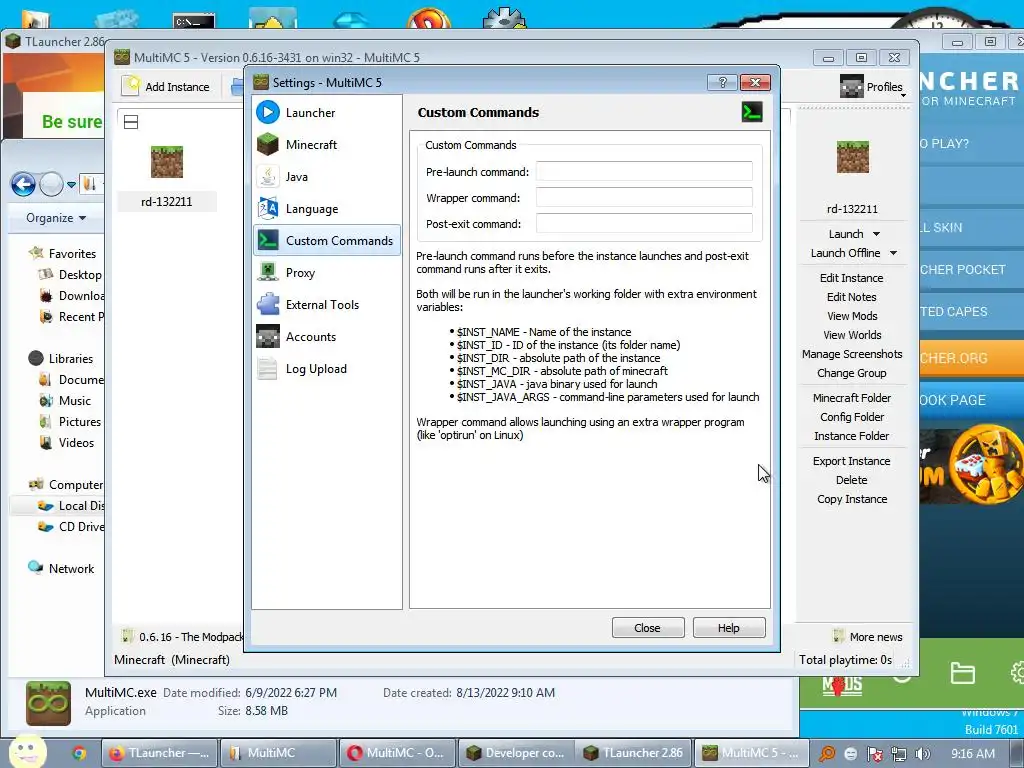Open Instance Folder from MultiMC sidebar
Viewport: 1024px width, 768px height.
(852, 435)
